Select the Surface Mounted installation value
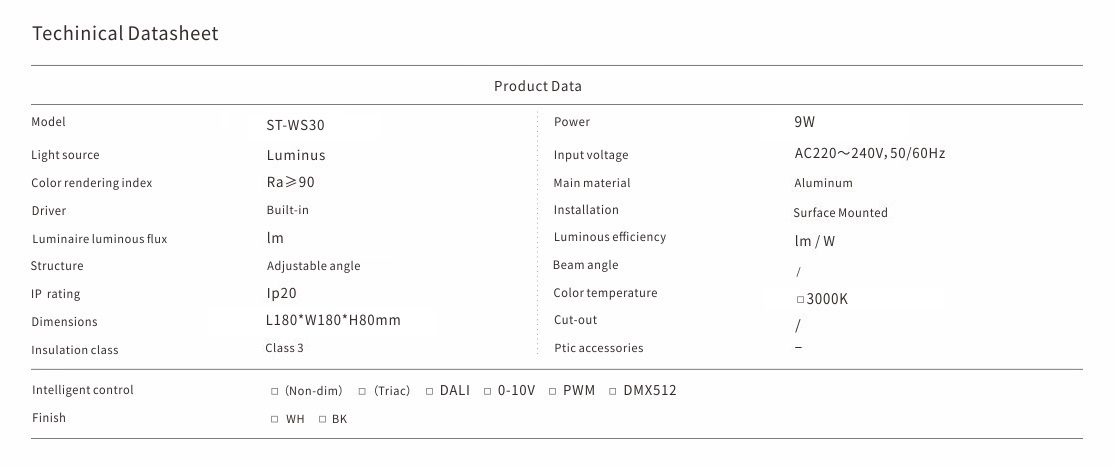The image size is (1114, 466). pyautogui.click(x=840, y=213)
